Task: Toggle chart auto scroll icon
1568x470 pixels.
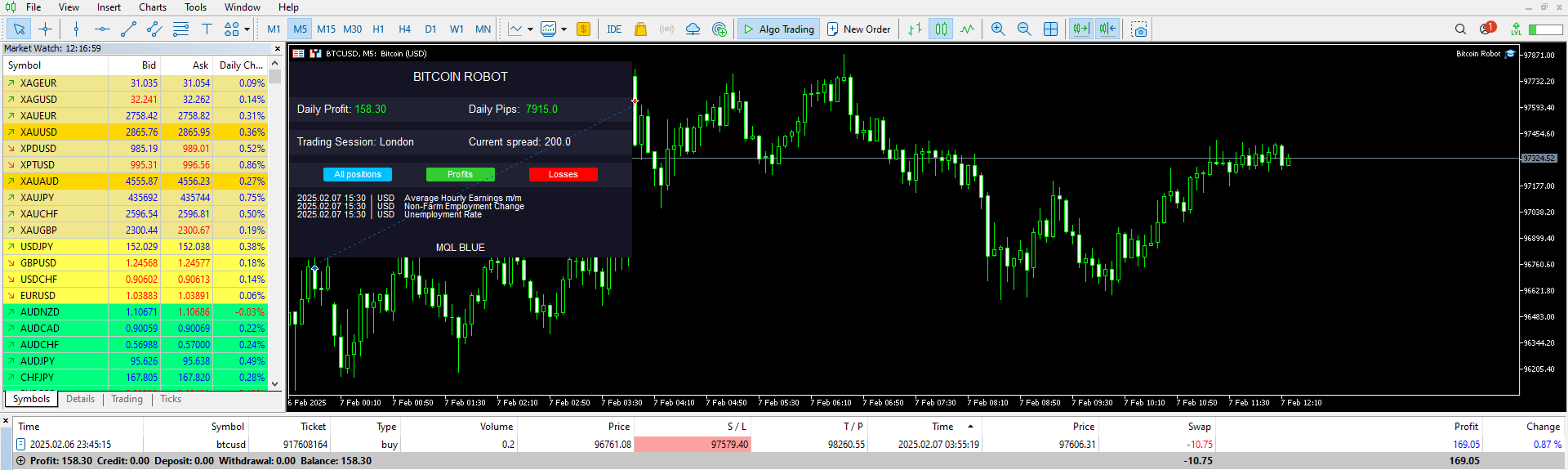Action: tap(1081, 29)
